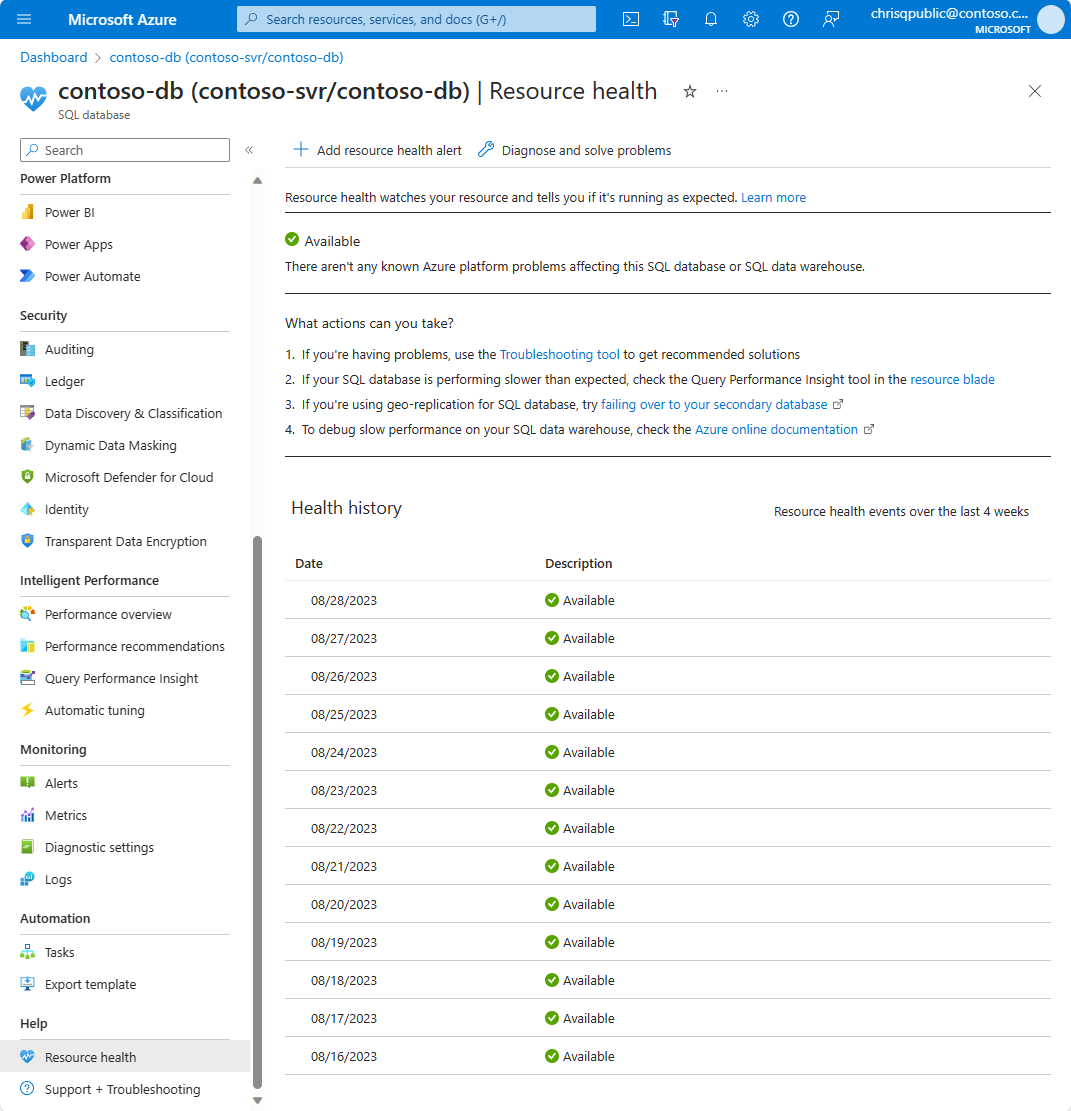Click the notifications bell icon
This screenshot has width=1071, height=1111.
(711, 19)
